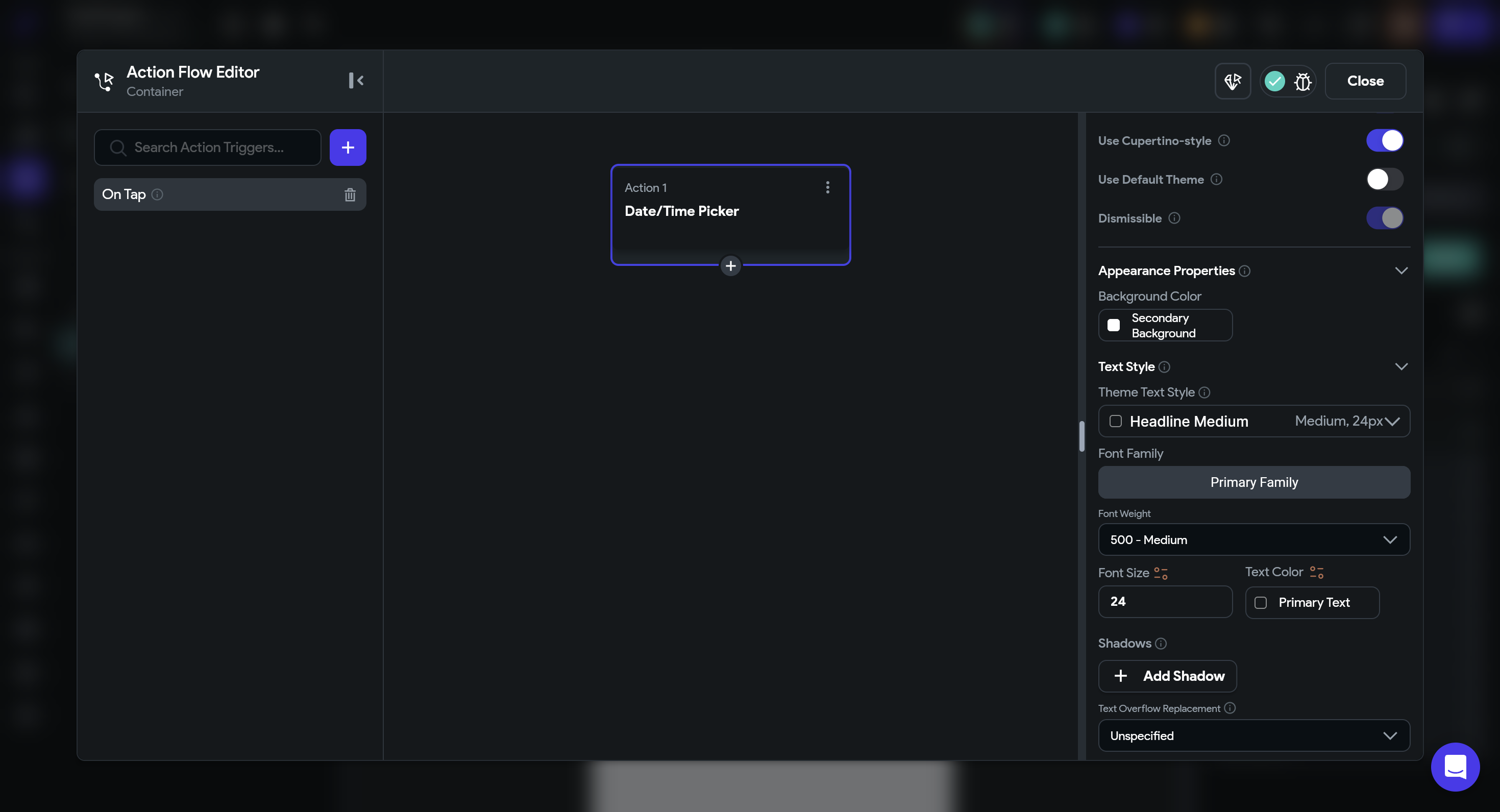The image size is (1500, 812).
Task: Select the On Tap trigger
Action: click(222, 194)
